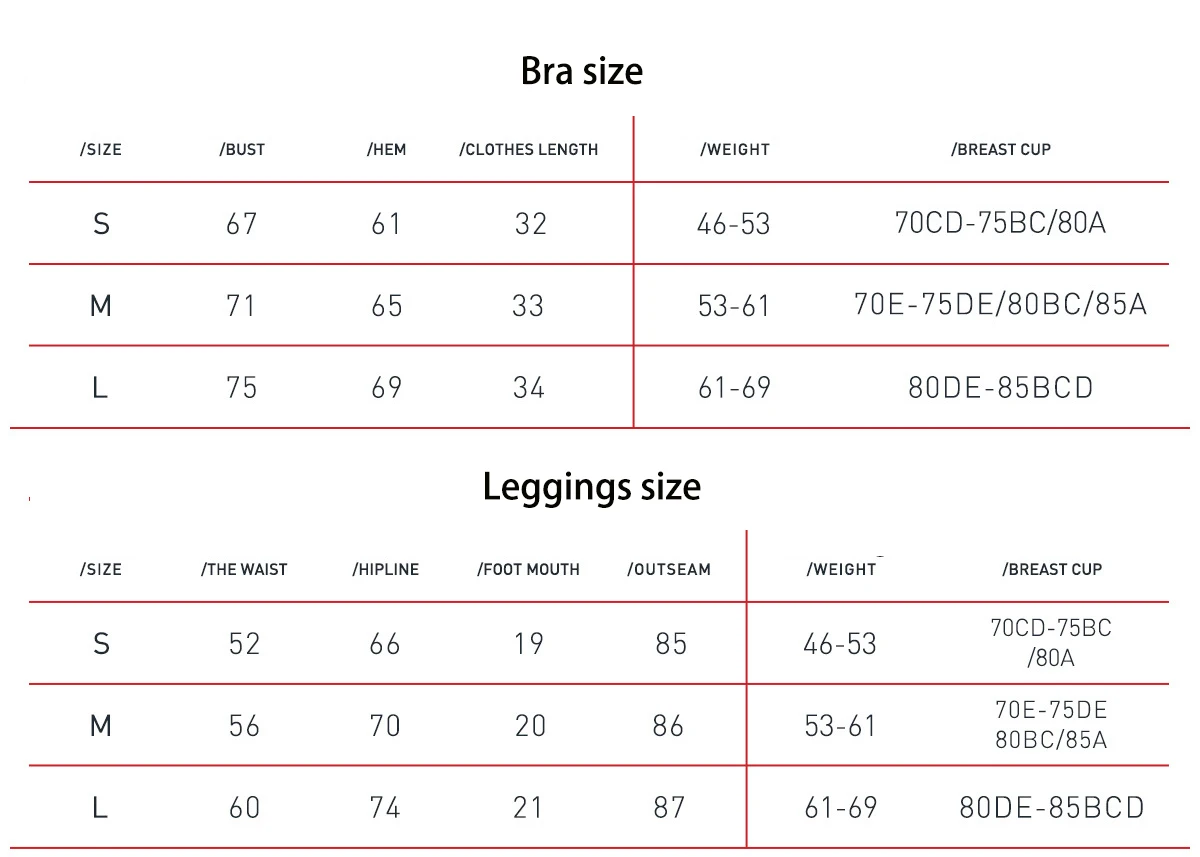Click outseam value 87 in the leggings table
The image size is (1200, 857).
(x=669, y=808)
